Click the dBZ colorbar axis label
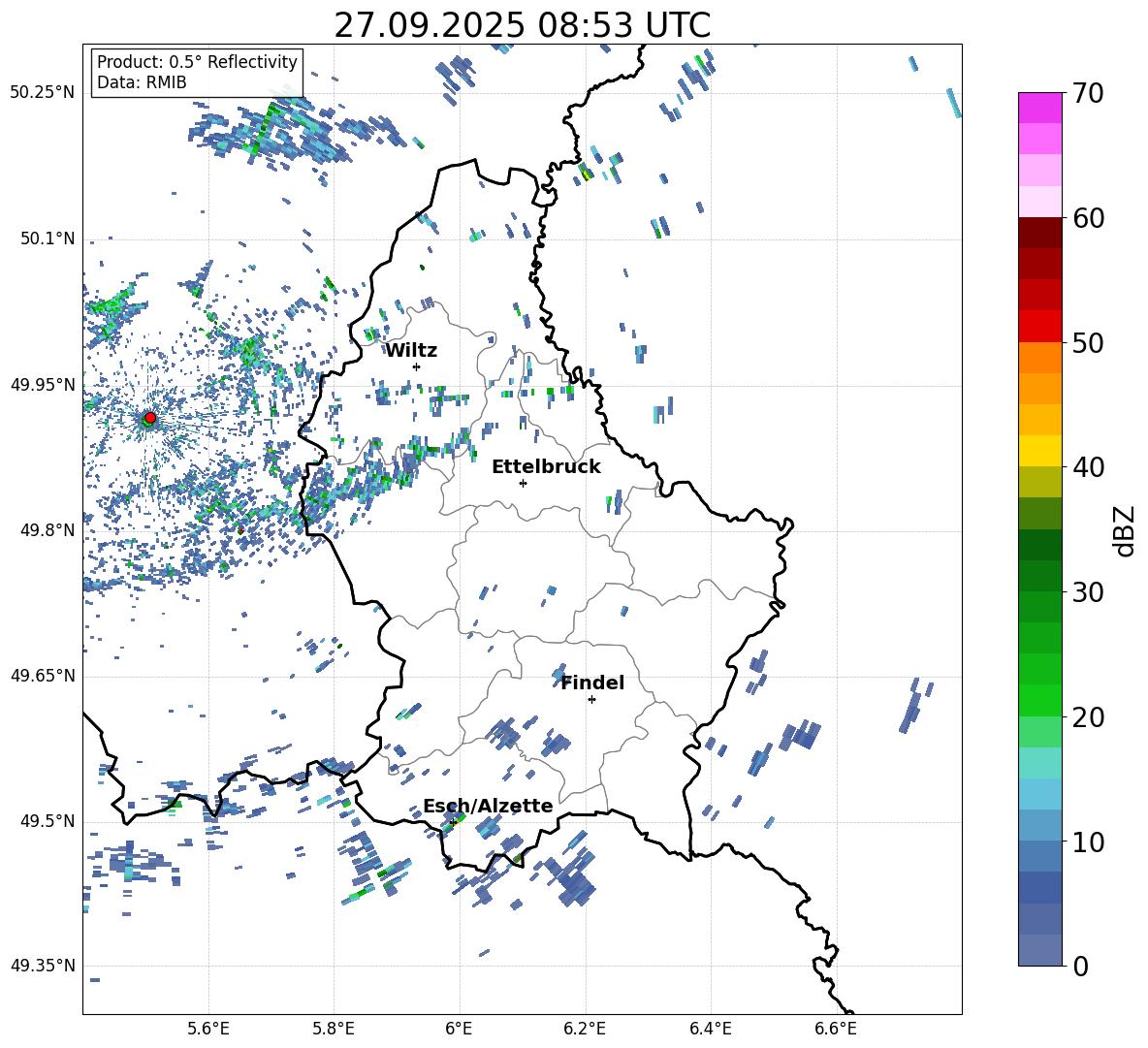Screen dimensions: 1148x1048 pyautogui.click(x=1126, y=530)
